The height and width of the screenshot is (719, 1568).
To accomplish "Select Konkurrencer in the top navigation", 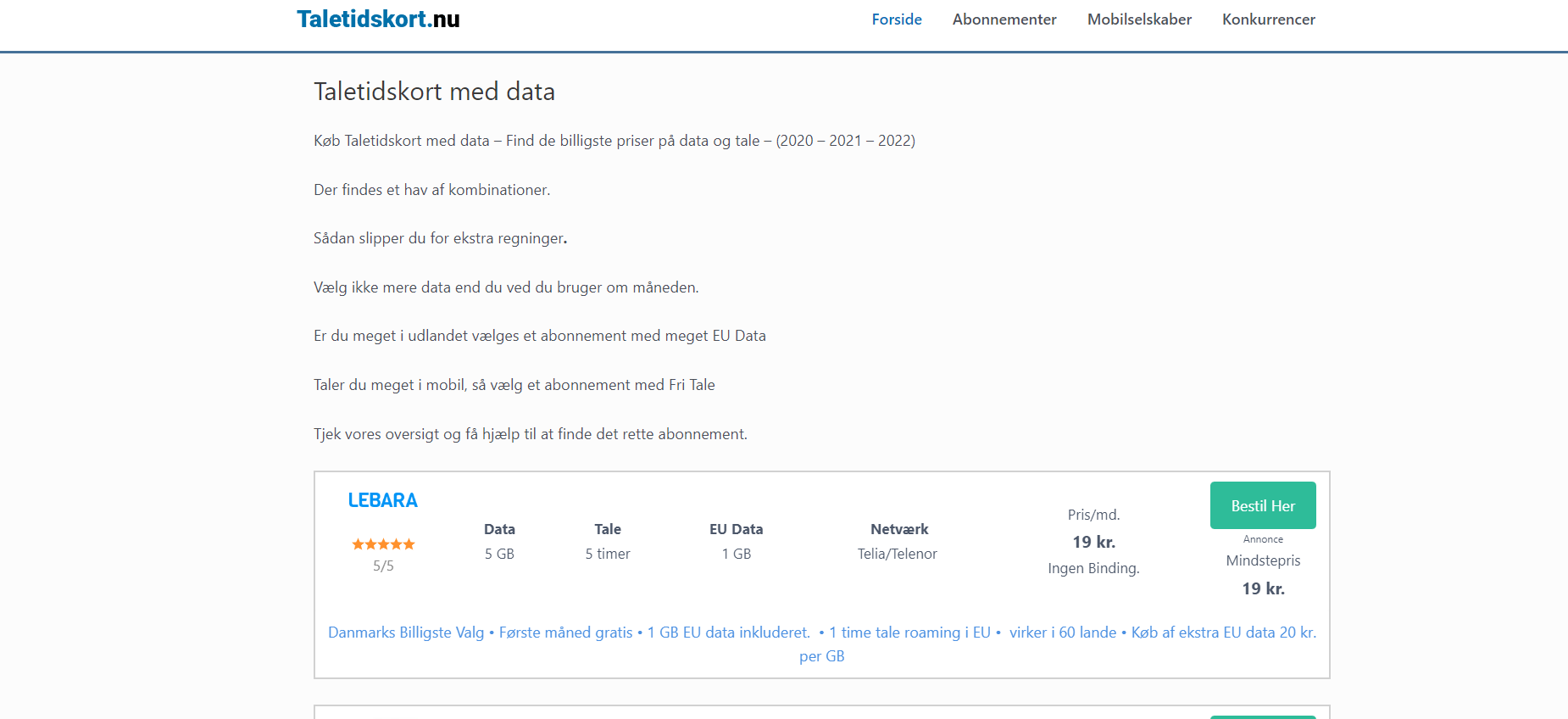I will pos(1268,20).
